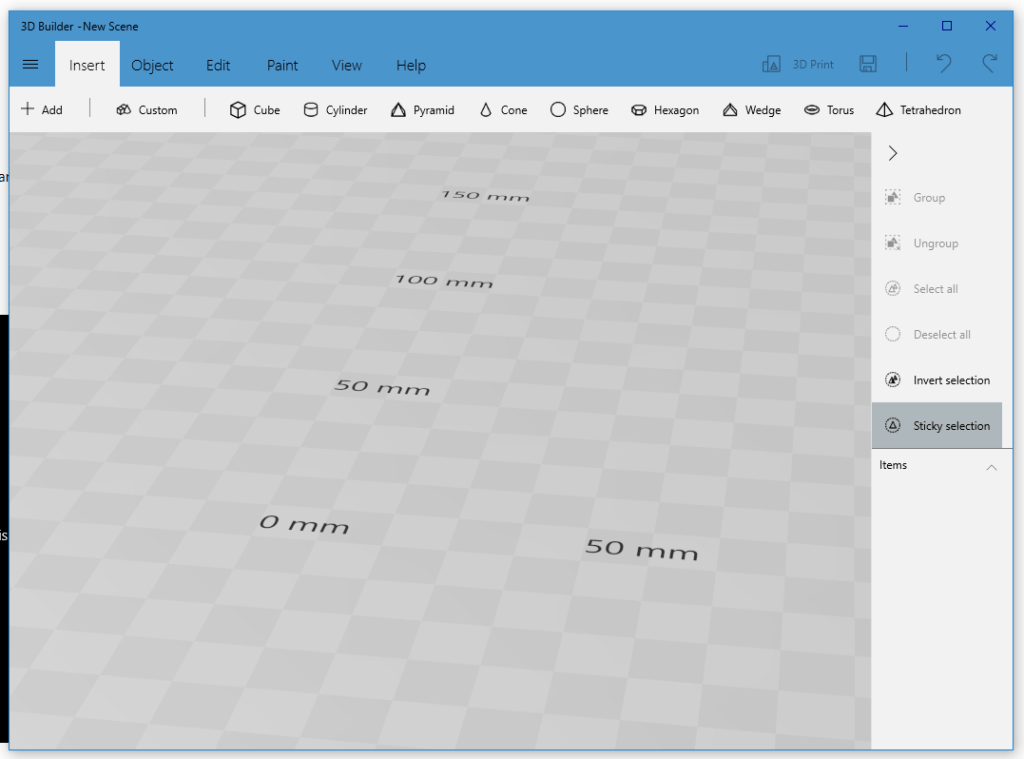The width and height of the screenshot is (1024, 759).
Task: Insert a Cone into the scene
Action: [x=503, y=110]
